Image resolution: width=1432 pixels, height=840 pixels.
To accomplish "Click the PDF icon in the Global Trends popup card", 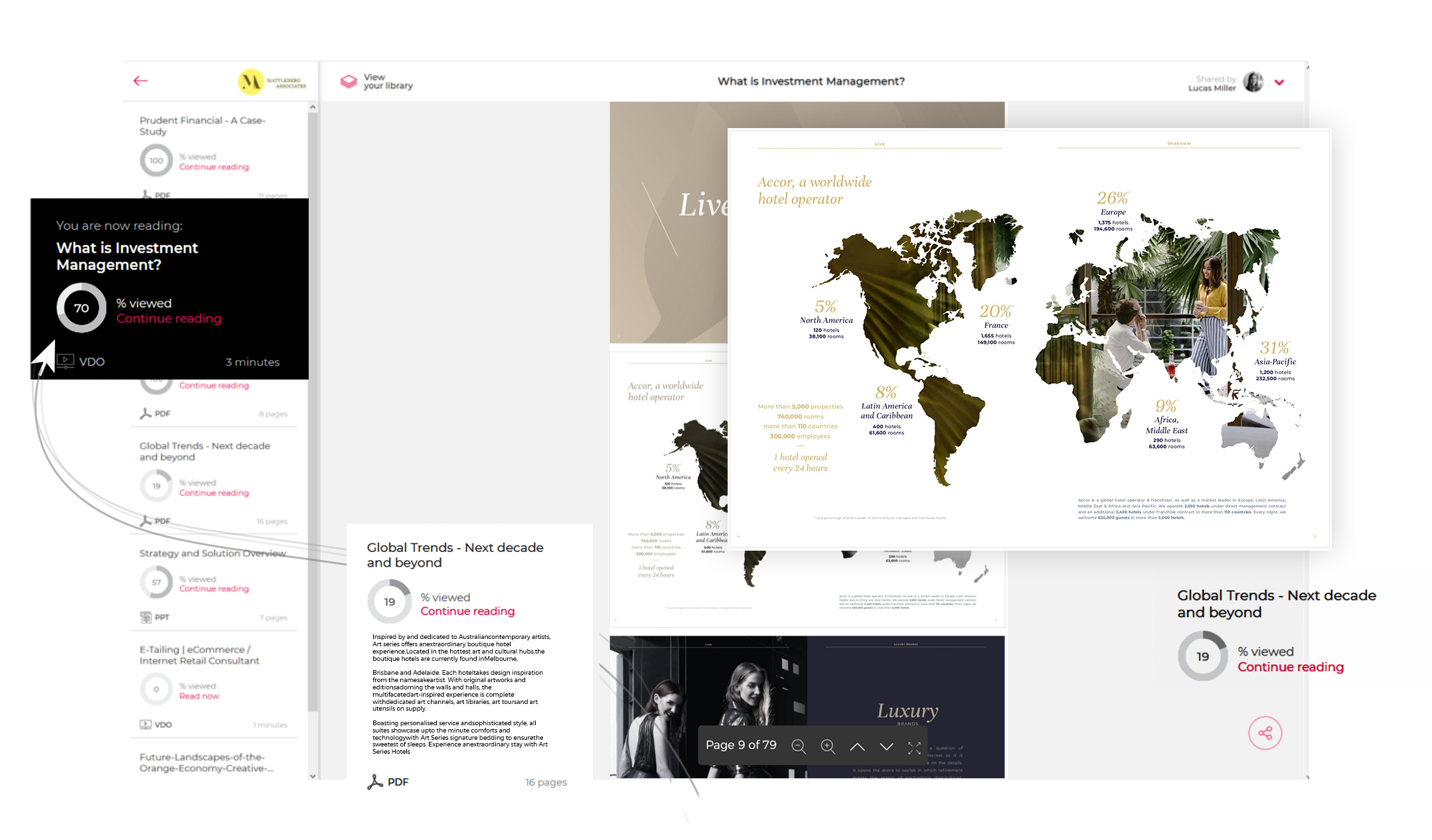I will [375, 782].
